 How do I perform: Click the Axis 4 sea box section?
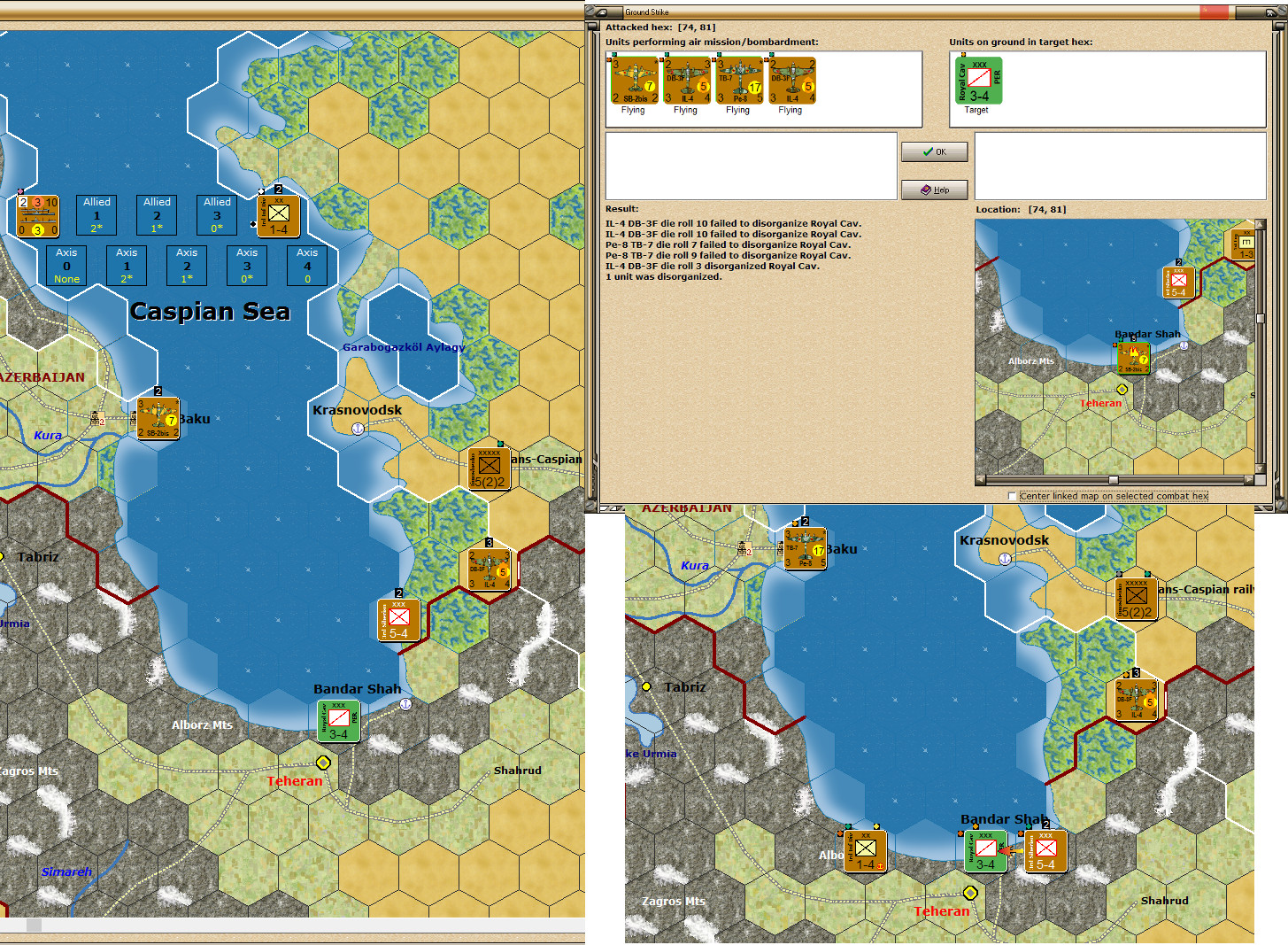coord(307,266)
